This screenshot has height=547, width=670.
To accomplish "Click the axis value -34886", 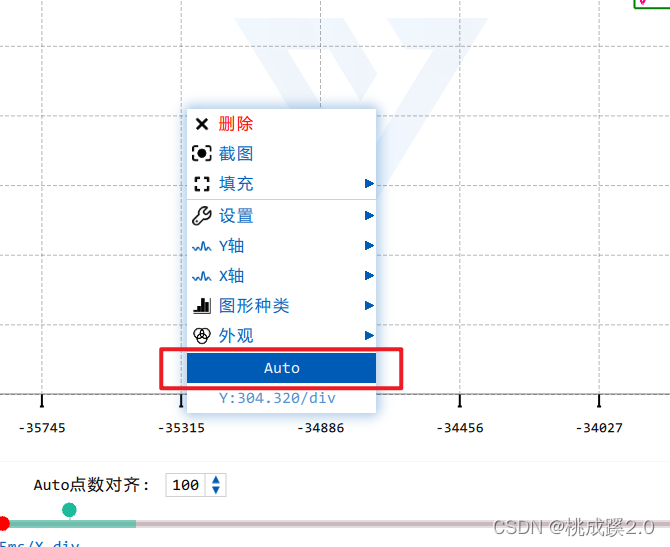I will tap(320, 428).
